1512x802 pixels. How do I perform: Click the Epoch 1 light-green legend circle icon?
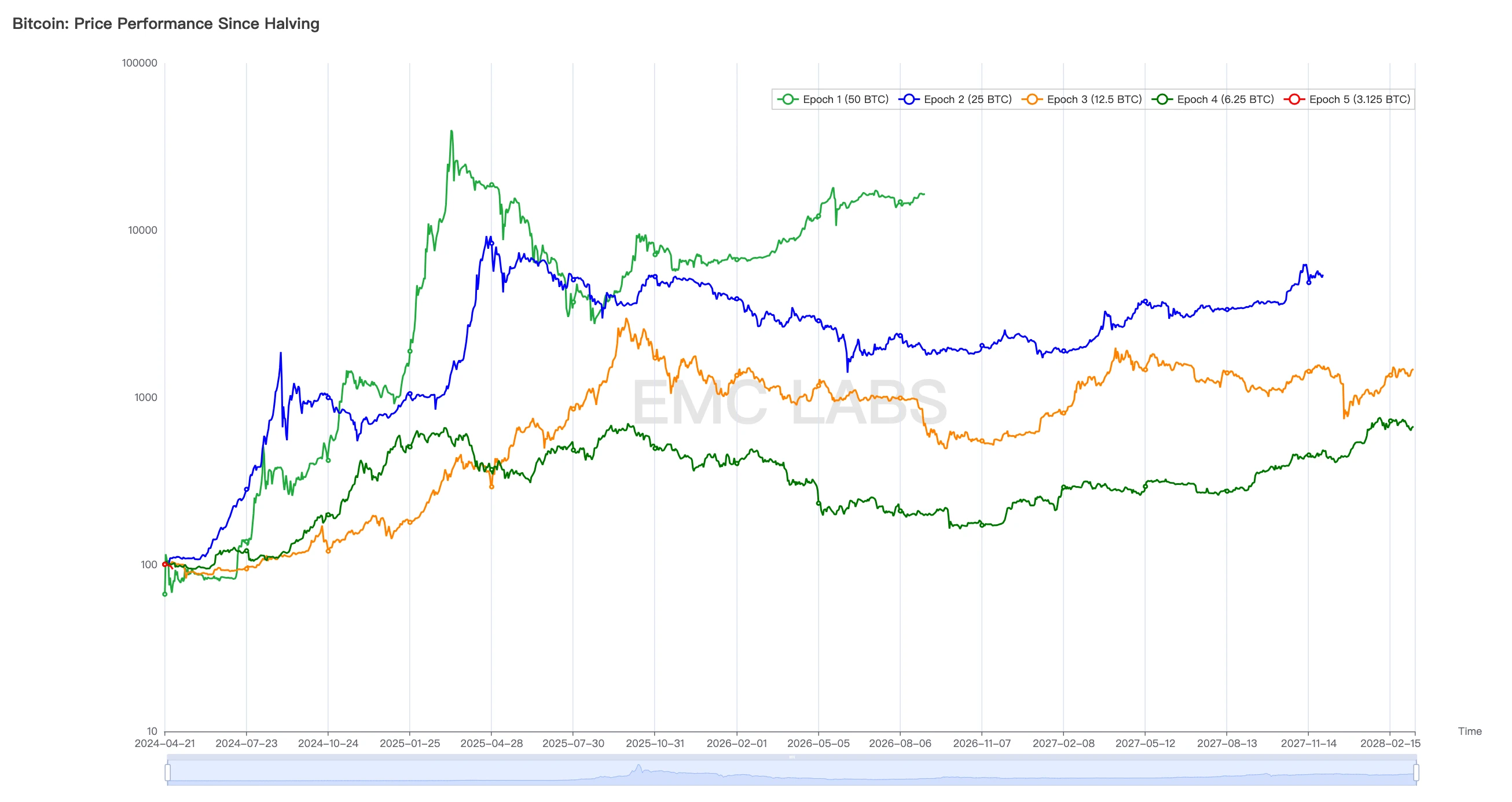click(x=788, y=99)
